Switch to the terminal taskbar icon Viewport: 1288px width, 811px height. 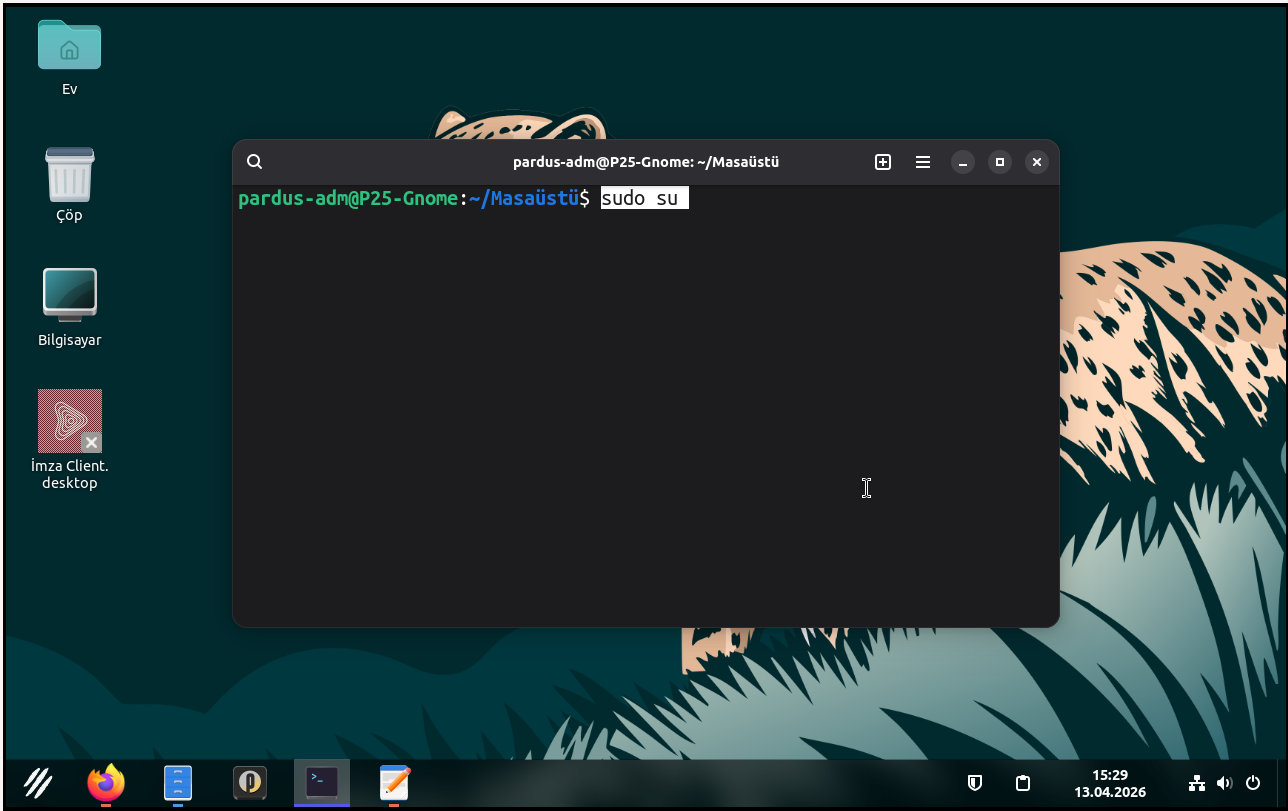tap(322, 782)
